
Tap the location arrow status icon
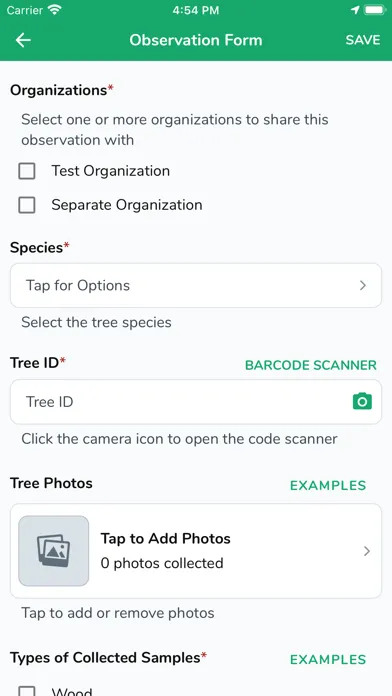tap(355, 10)
